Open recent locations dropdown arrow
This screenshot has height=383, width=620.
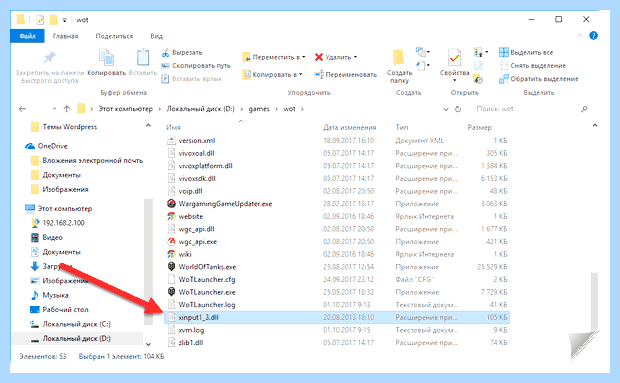coord(54,109)
